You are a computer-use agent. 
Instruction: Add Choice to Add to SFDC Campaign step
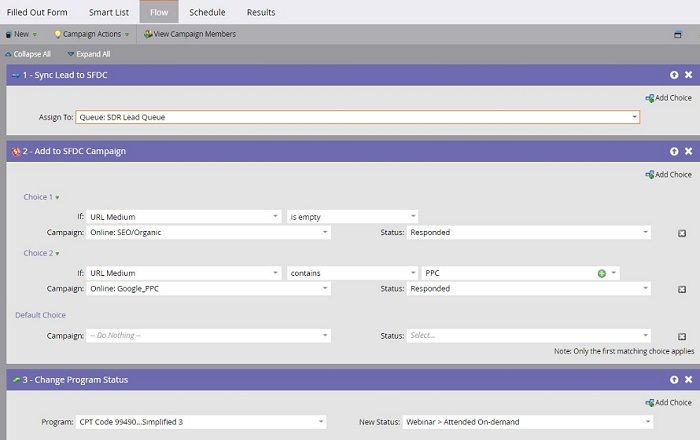[668, 174]
